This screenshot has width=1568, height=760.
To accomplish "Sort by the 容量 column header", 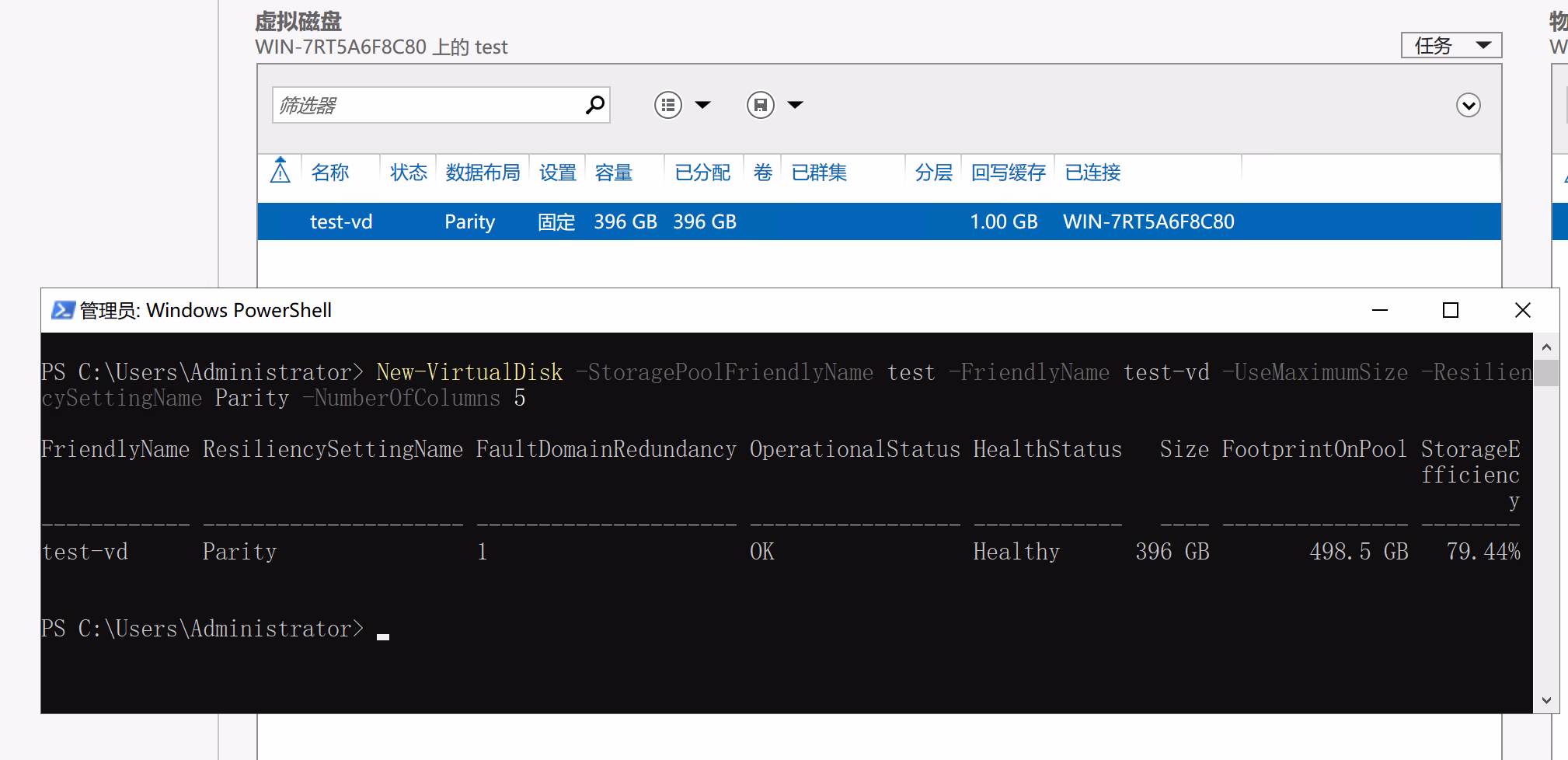I will 614,173.
